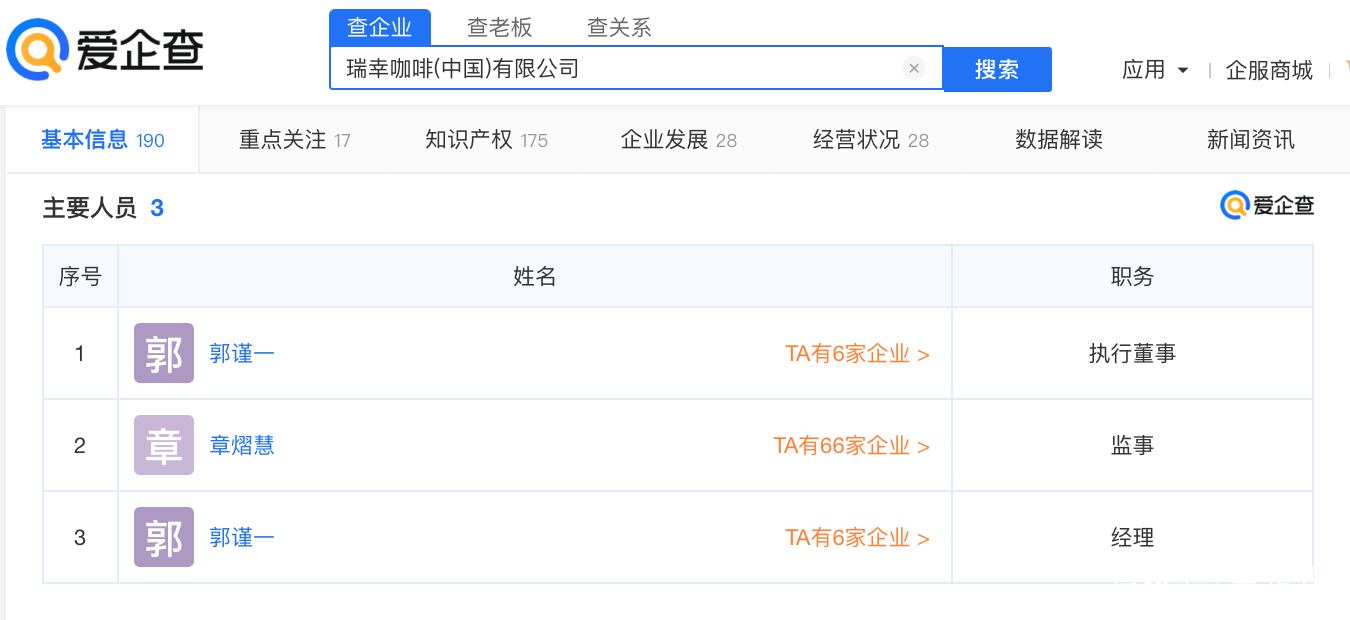The height and width of the screenshot is (620, 1350).
Task: Switch to the 查老板 search tab
Action: click(500, 28)
